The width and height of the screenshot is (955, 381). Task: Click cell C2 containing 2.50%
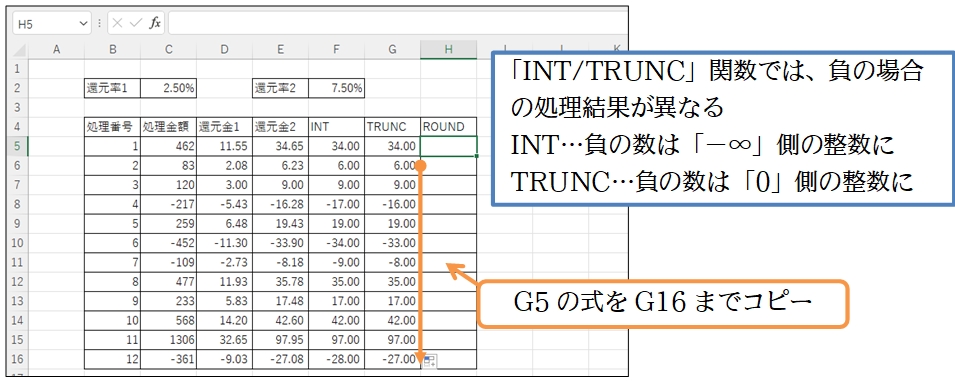coord(168,88)
